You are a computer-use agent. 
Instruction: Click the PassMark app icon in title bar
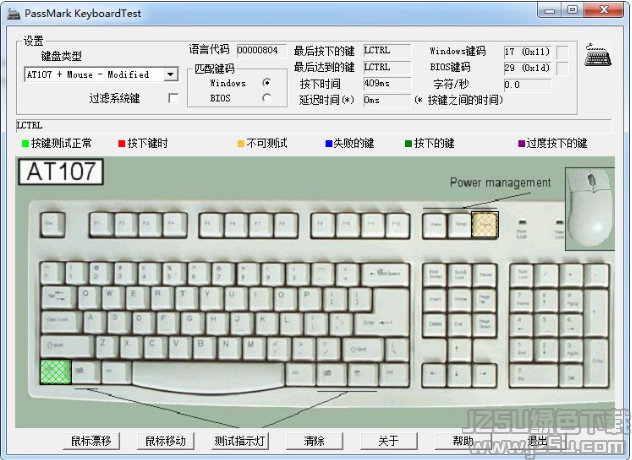[x=13, y=13]
